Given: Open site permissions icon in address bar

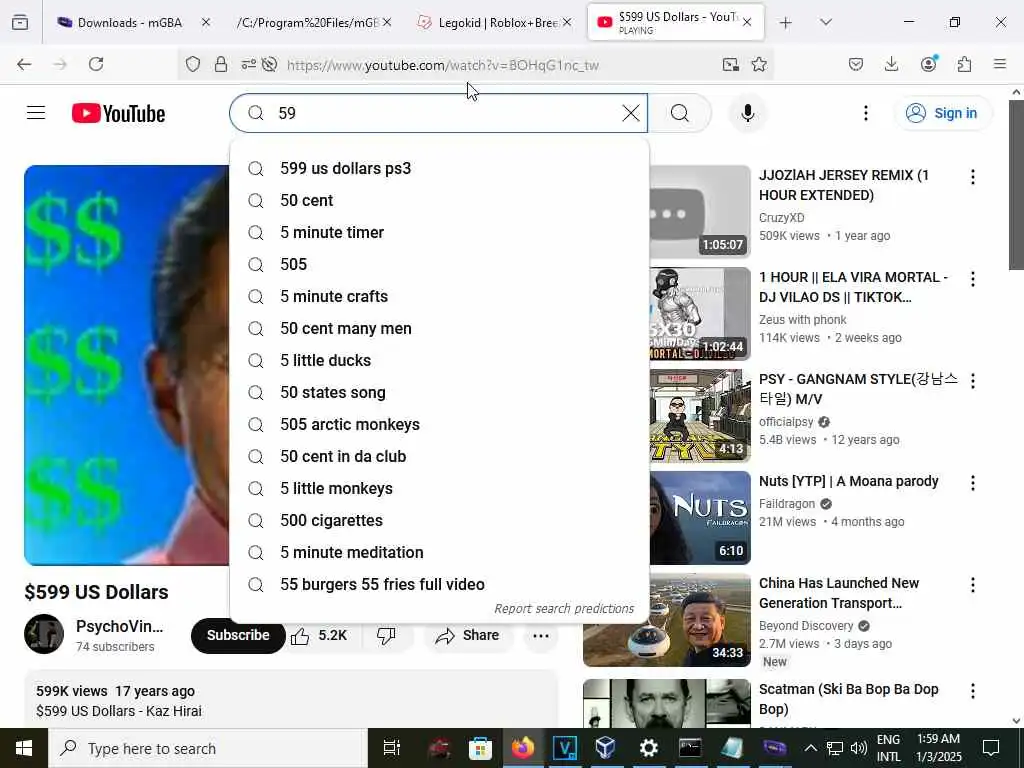Looking at the screenshot, I should click(249, 64).
